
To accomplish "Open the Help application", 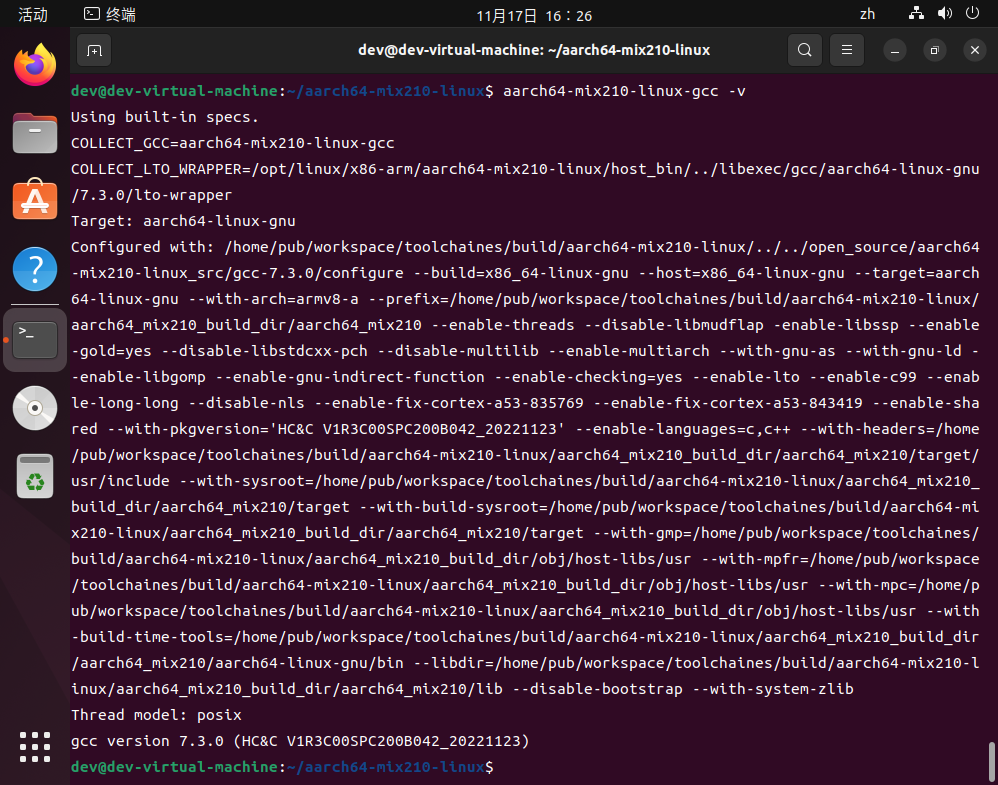I will 35,269.
